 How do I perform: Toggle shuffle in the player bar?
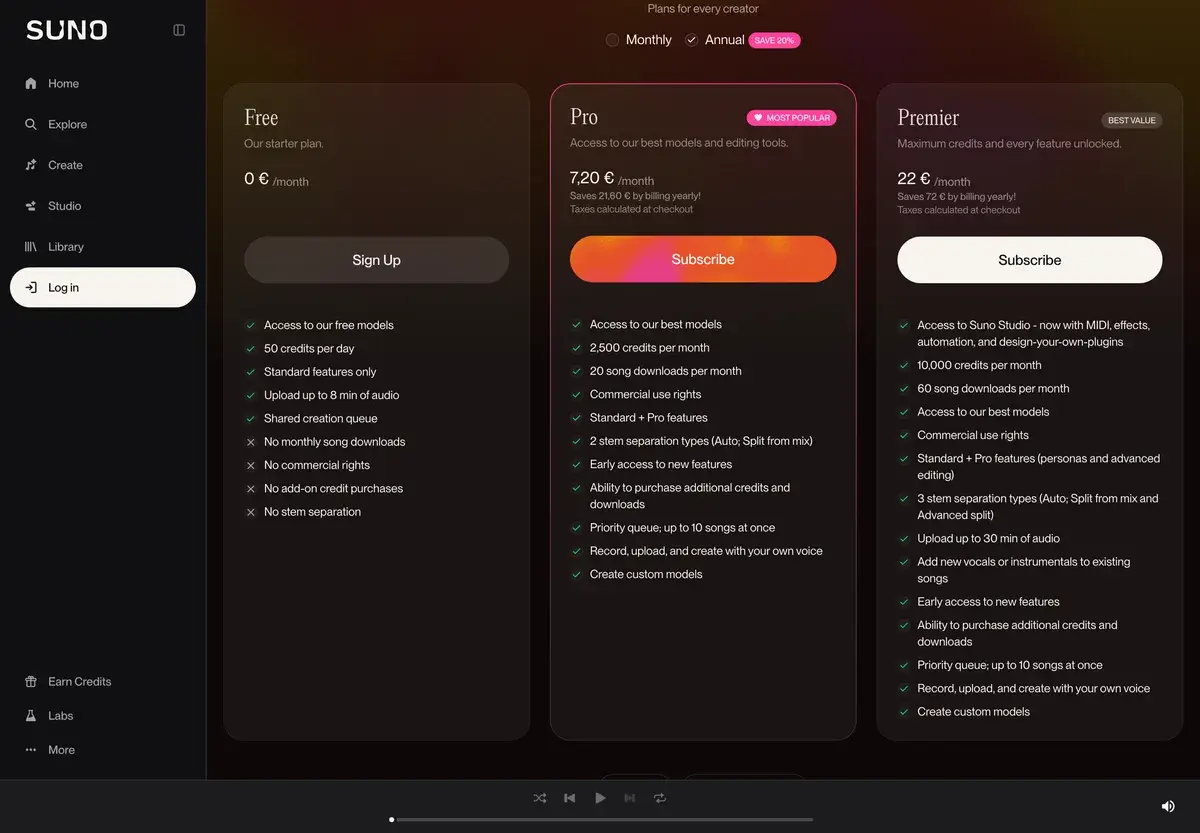click(x=540, y=798)
